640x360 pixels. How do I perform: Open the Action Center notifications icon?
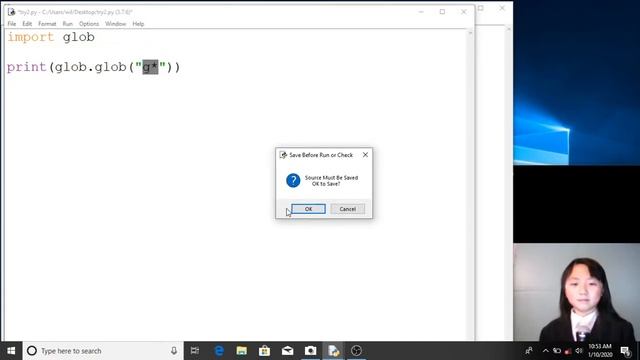625,351
